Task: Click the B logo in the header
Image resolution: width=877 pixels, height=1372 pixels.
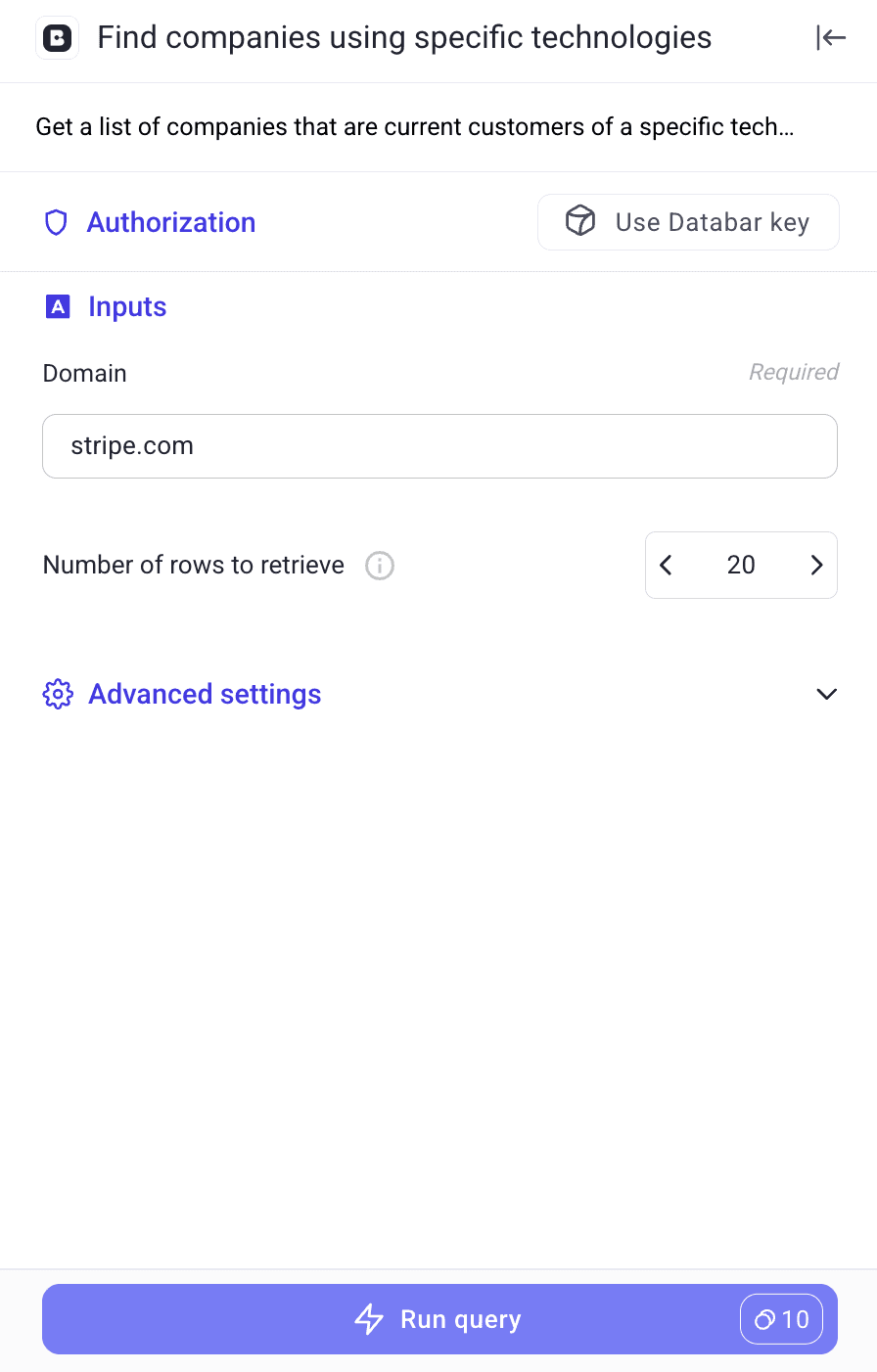Action: 57,37
